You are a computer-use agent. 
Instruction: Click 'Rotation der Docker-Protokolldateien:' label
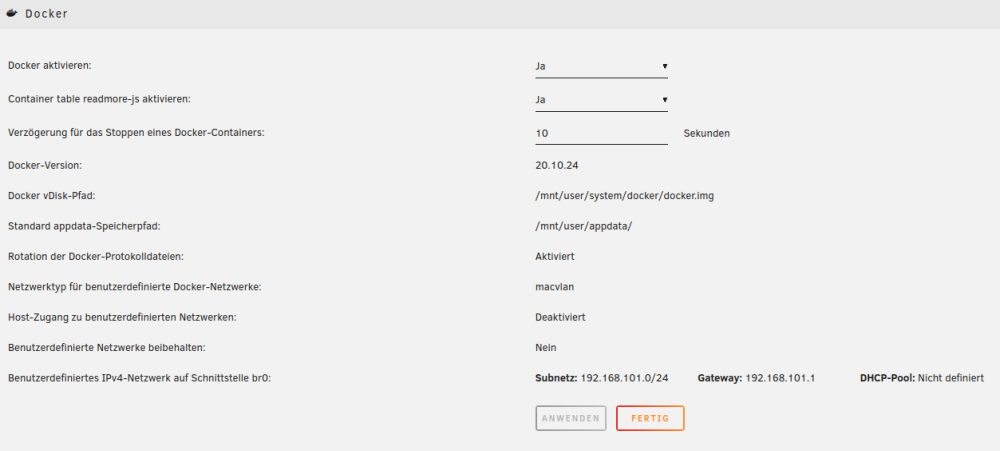(96, 256)
